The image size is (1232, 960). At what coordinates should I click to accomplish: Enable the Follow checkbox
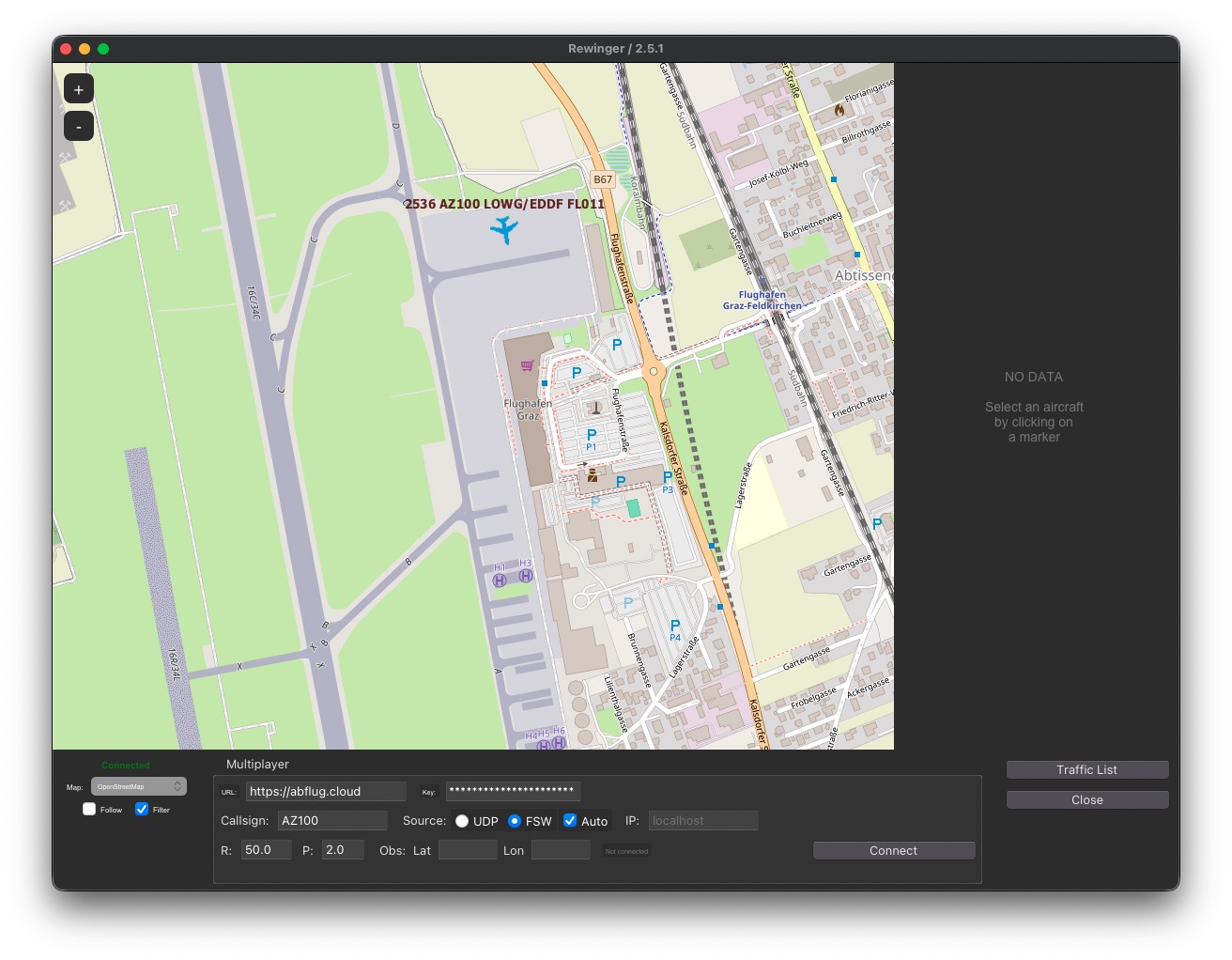(x=89, y=809)
